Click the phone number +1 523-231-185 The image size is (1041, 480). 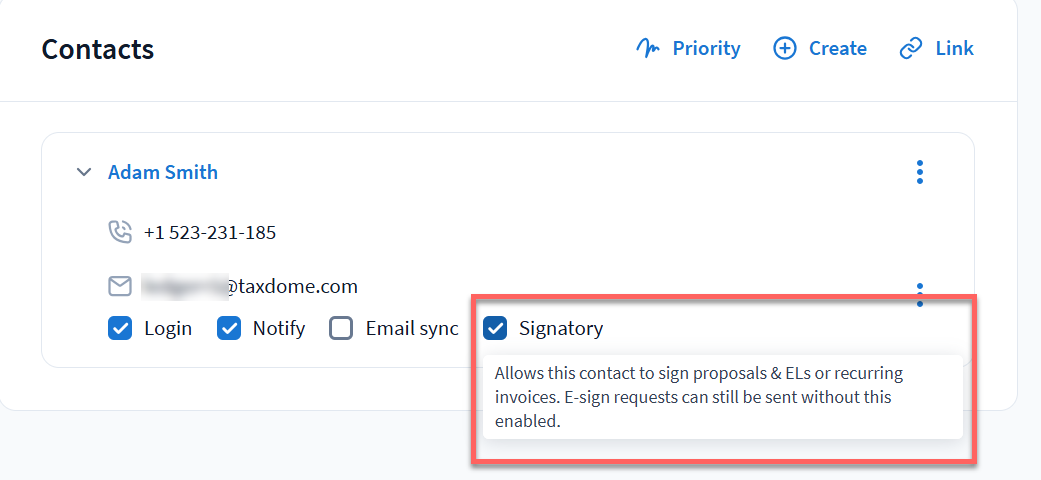(210, 232)
